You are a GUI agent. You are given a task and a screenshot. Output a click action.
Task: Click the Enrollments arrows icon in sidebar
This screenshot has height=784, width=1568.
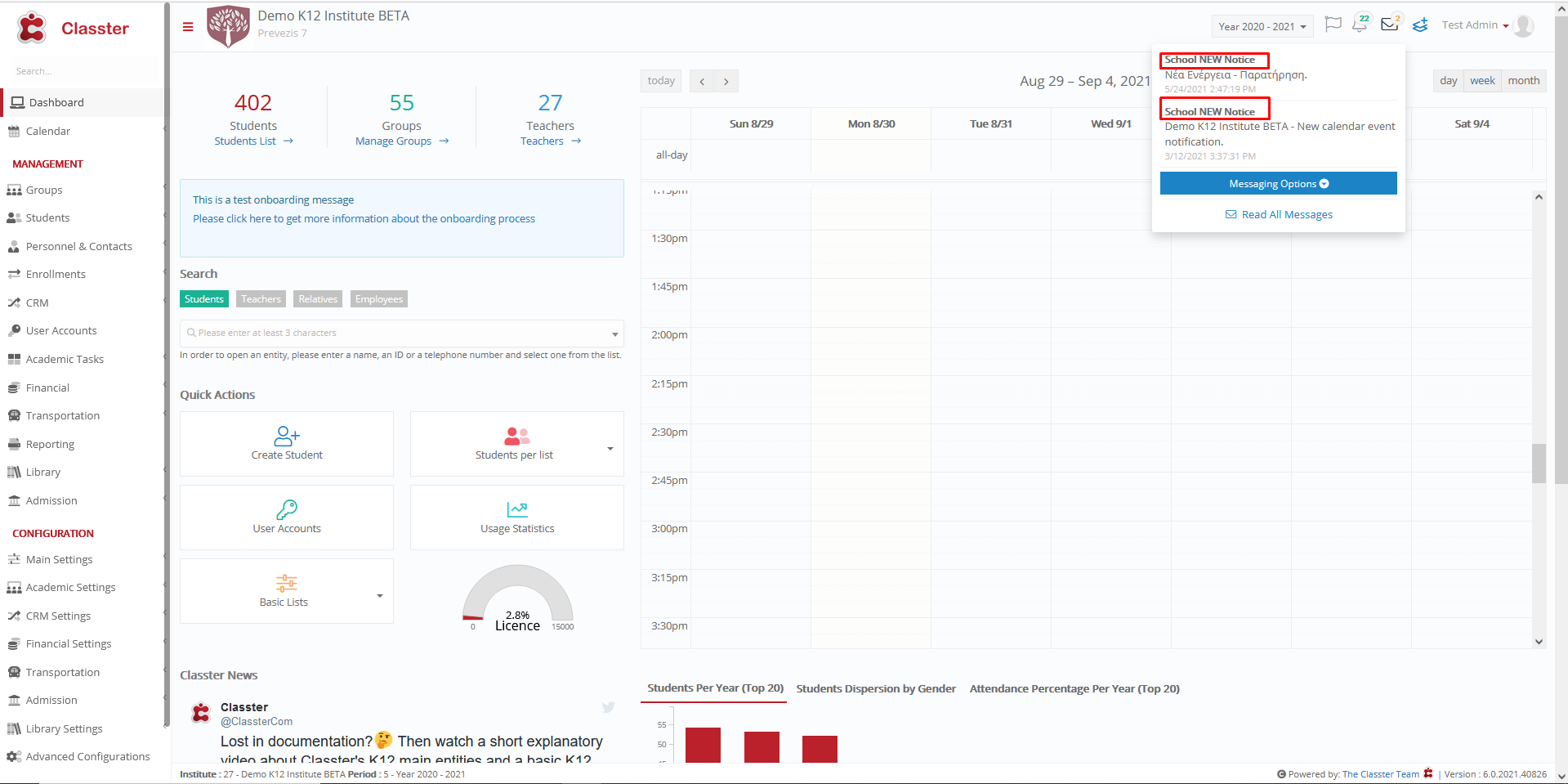tap(14, 274)
